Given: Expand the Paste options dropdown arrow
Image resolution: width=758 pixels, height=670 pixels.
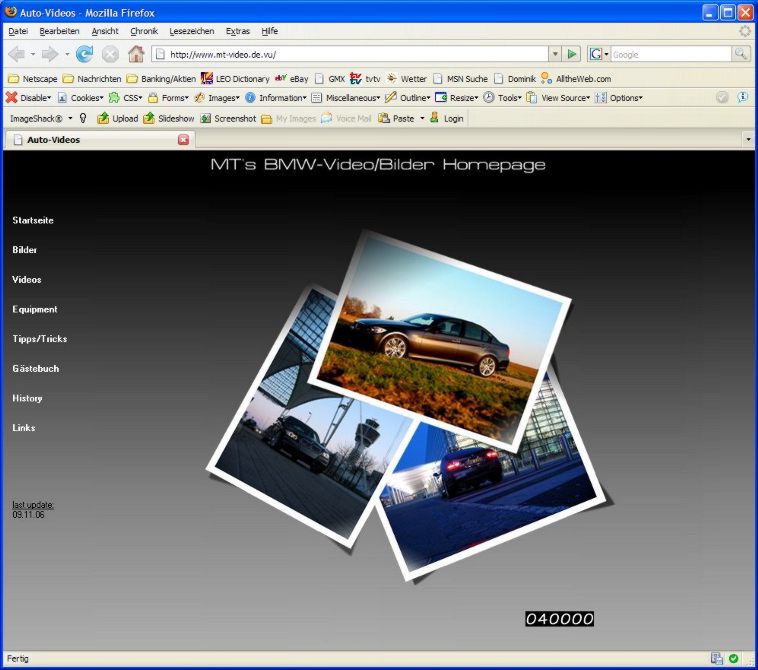Looking at the screenshot, I should pos(422,118).
